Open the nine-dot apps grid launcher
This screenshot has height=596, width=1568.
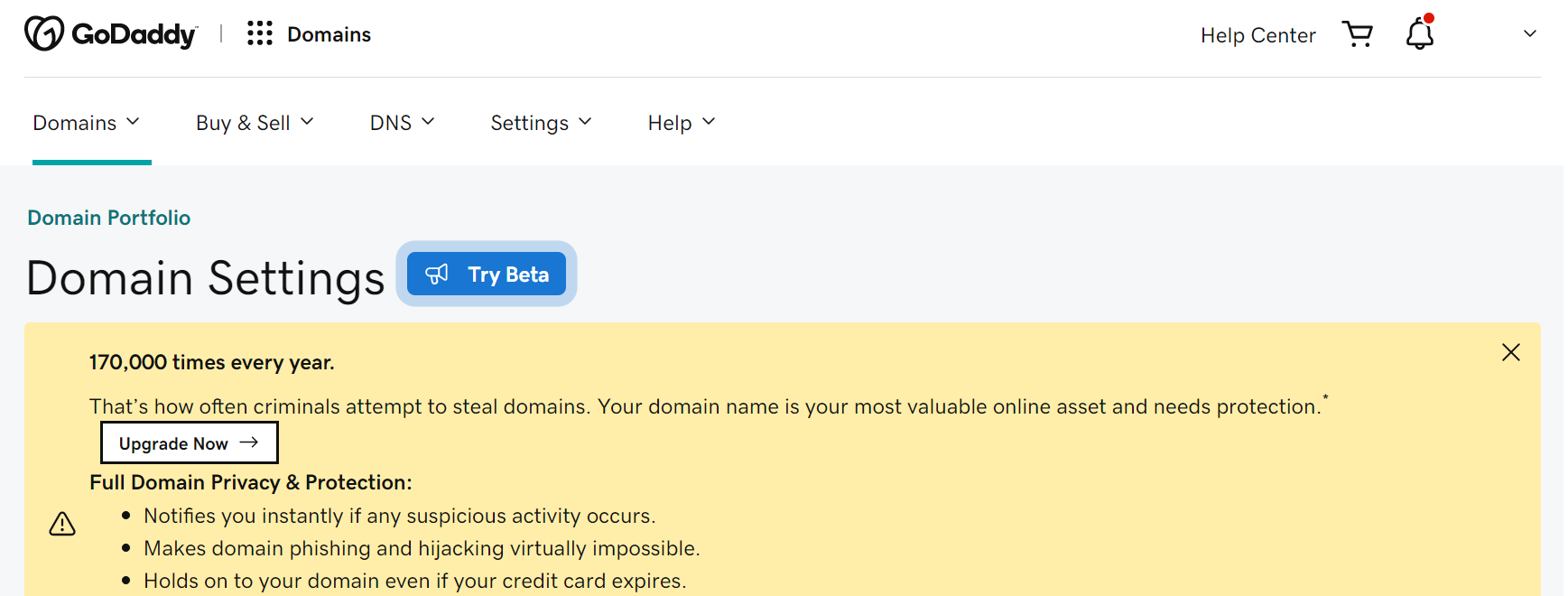point(260,34)
